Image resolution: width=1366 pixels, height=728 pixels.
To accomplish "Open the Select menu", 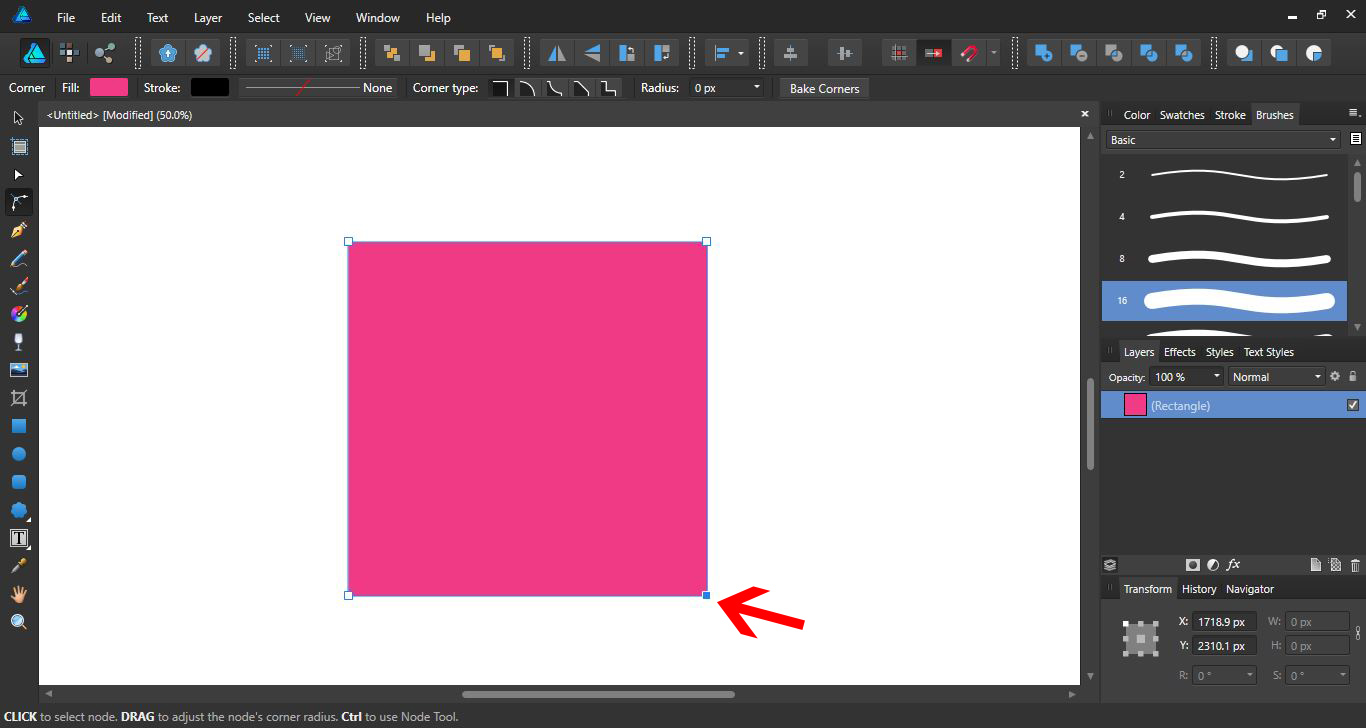I will pyautogui.click(x=264, y=18).
